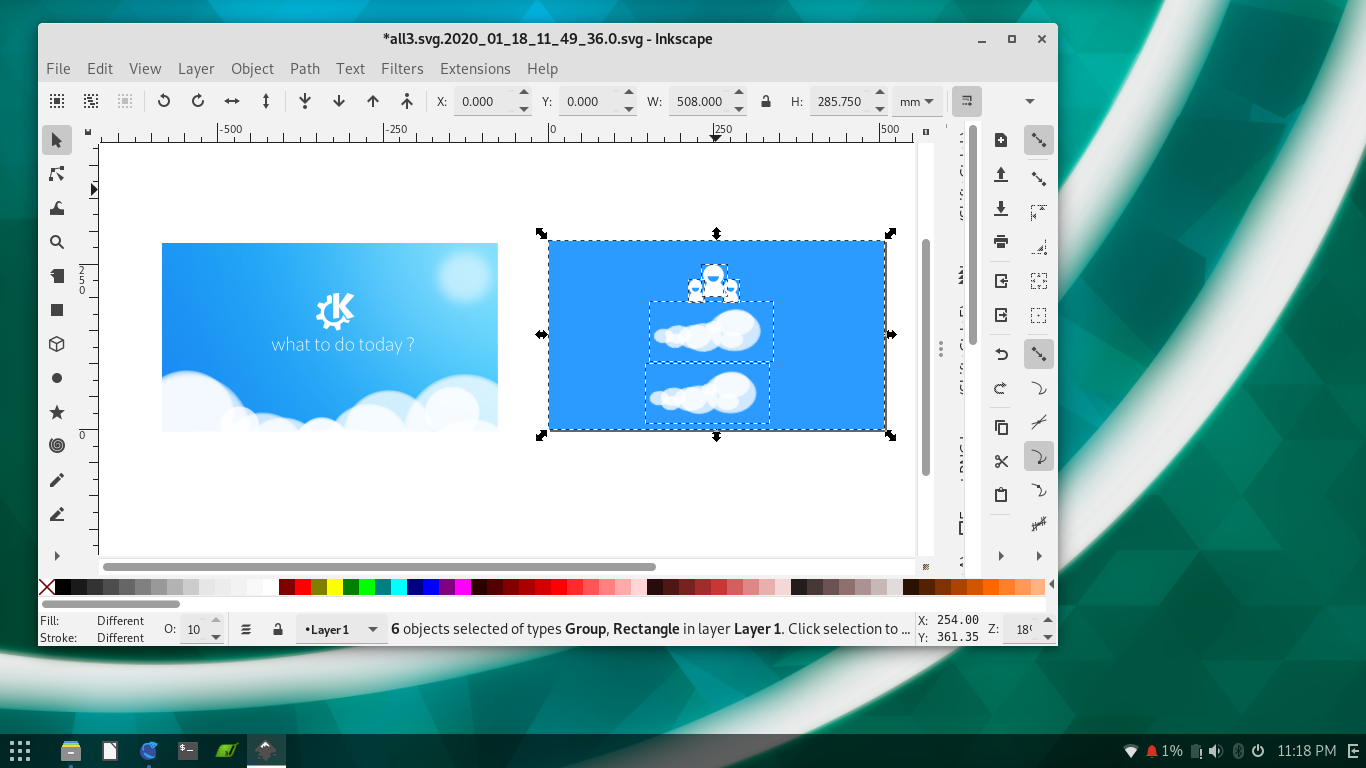The image size is (1366, 768).
Task: Open the File menu
Action: tap(58, 69)
